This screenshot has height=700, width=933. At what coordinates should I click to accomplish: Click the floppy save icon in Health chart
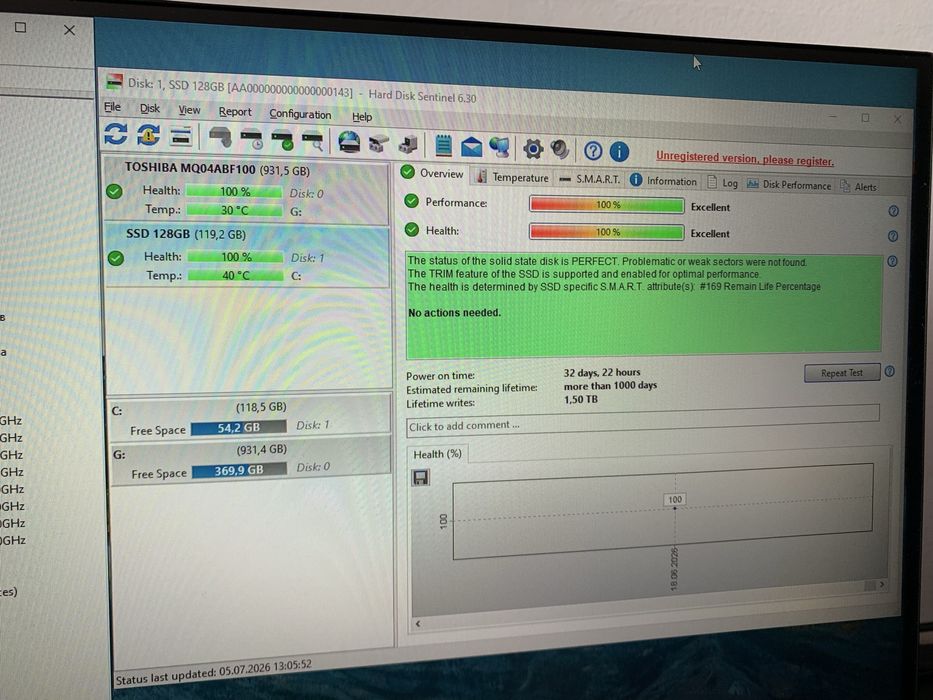[420, 477]
